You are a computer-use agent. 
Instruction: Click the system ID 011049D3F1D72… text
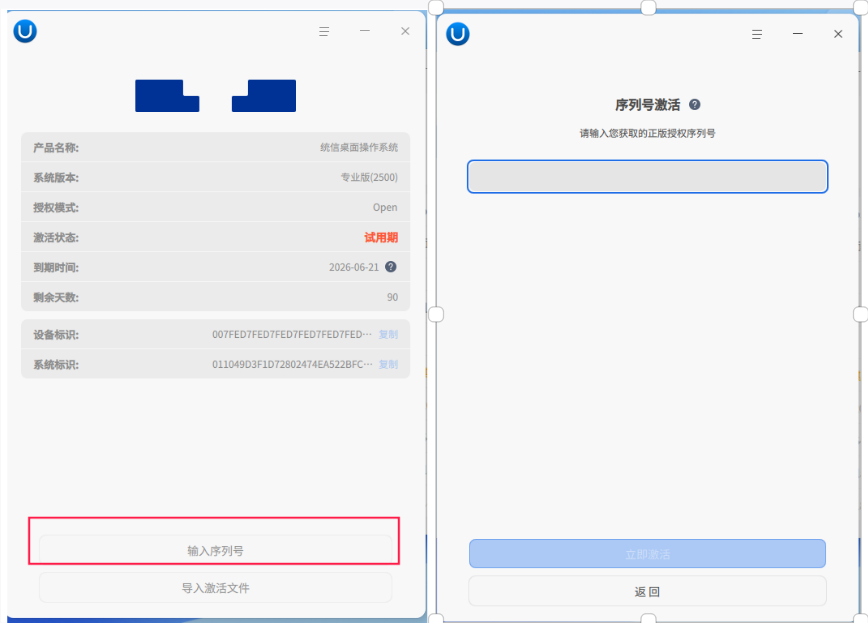click(x=292, y=364)
